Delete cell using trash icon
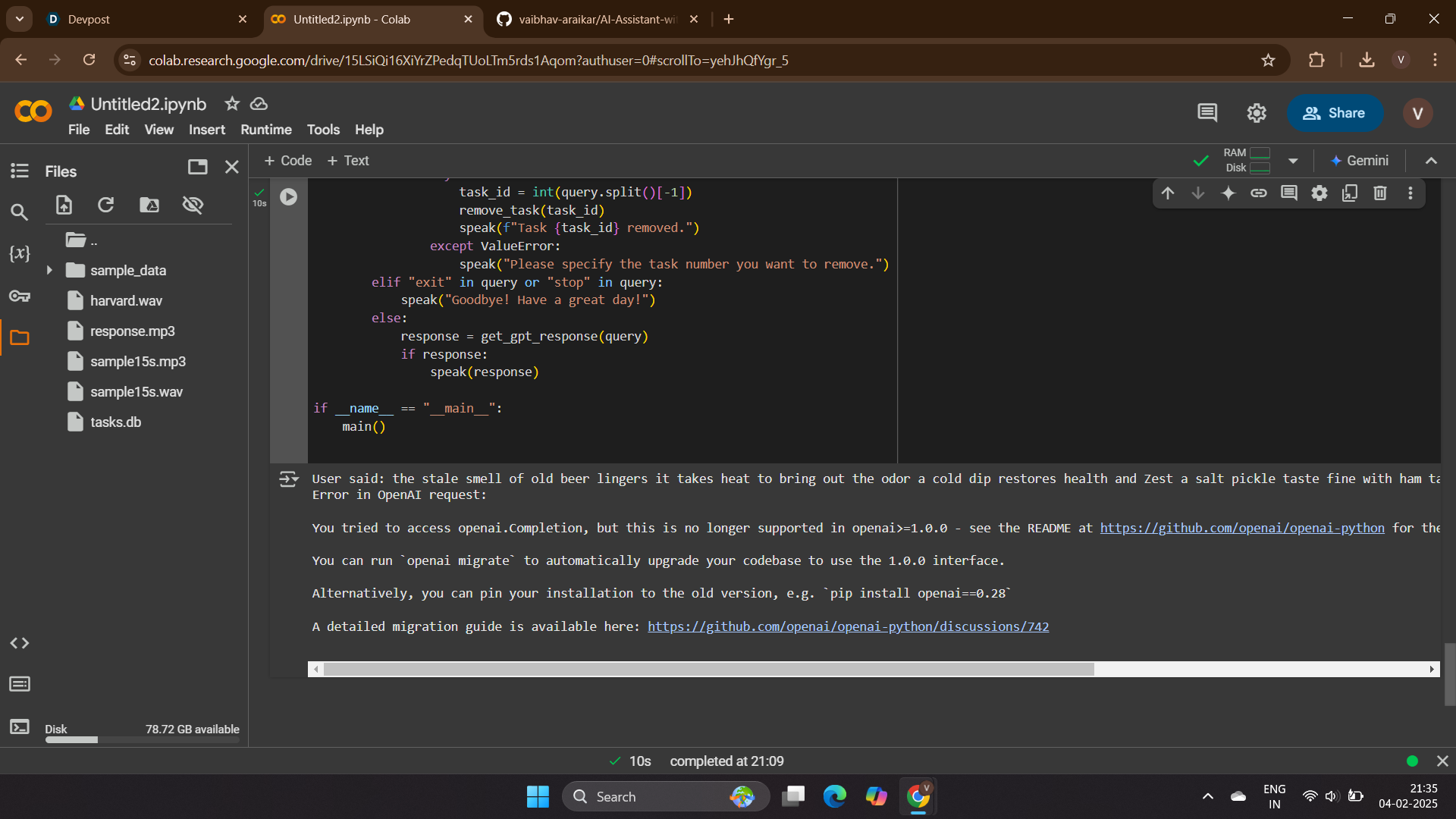The image size is (1456, 819). [x=1380, y=193]
